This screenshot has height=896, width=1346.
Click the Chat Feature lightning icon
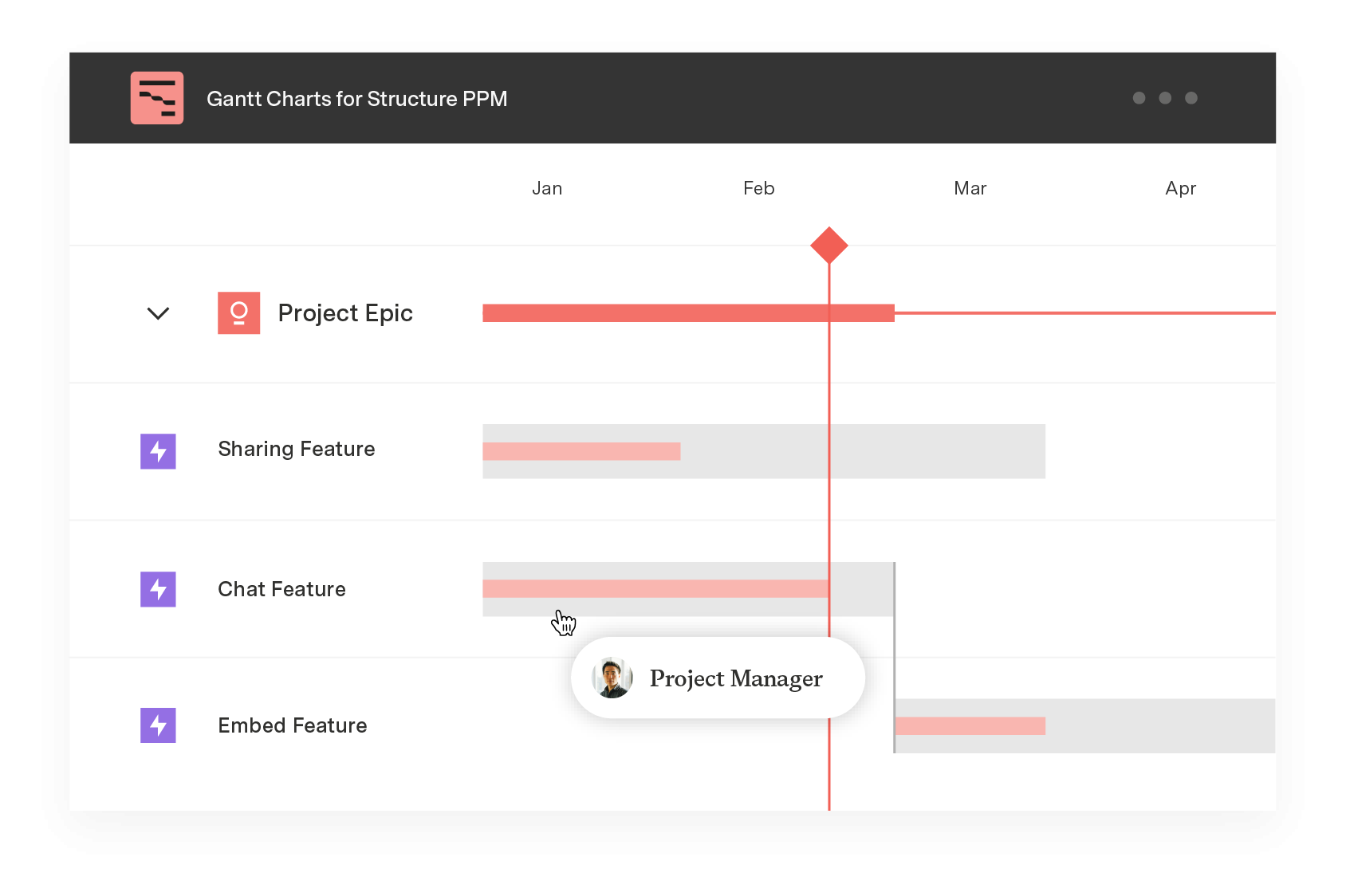pyautogui.click(x=158, y=589)
